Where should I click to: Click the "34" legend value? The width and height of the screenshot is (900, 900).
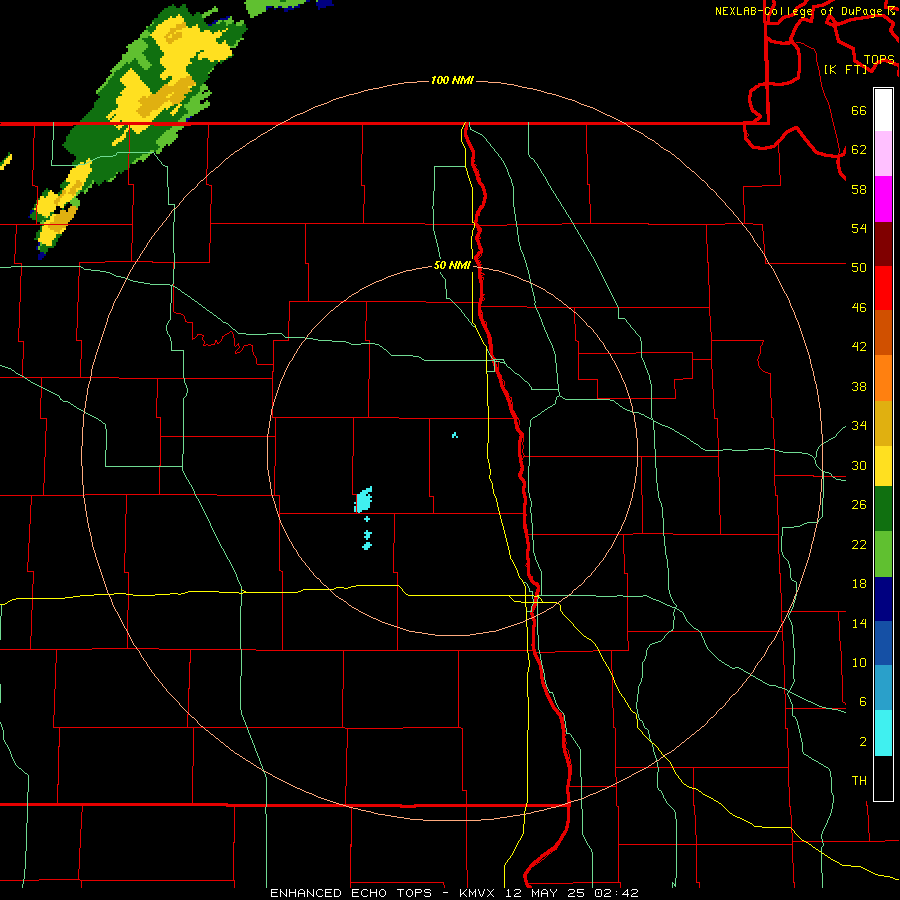859,426
